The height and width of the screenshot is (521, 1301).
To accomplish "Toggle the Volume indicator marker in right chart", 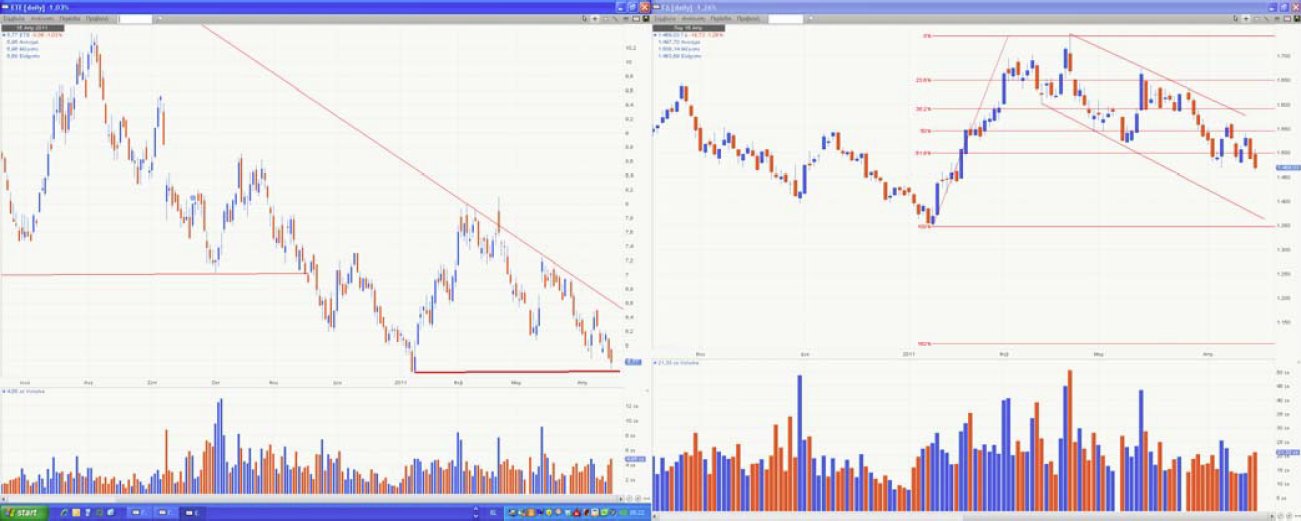I will click(655, 361).
